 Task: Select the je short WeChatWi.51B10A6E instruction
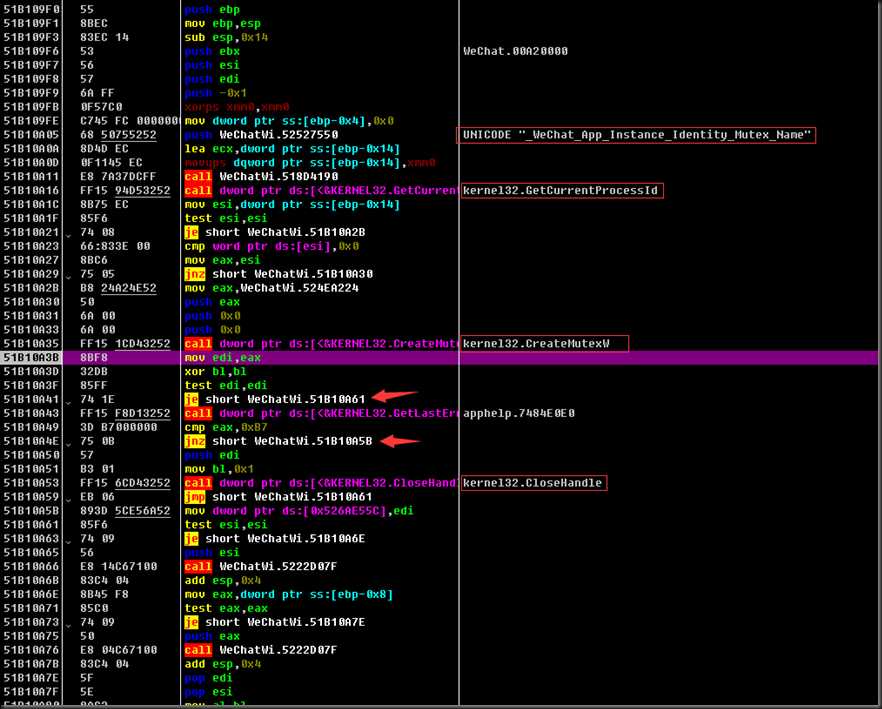click(x=275, y=539)
